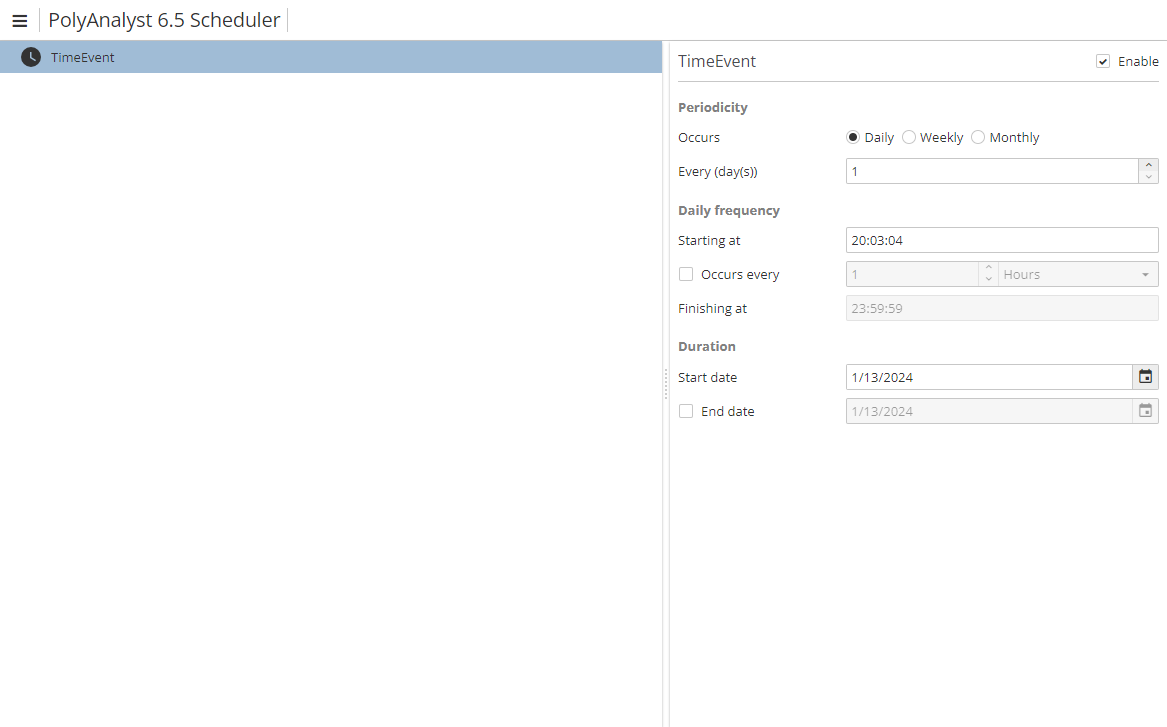Click the vertical panel splitter handle
This screenshot has width=1167, height=727.
click(x=665, y=384)
